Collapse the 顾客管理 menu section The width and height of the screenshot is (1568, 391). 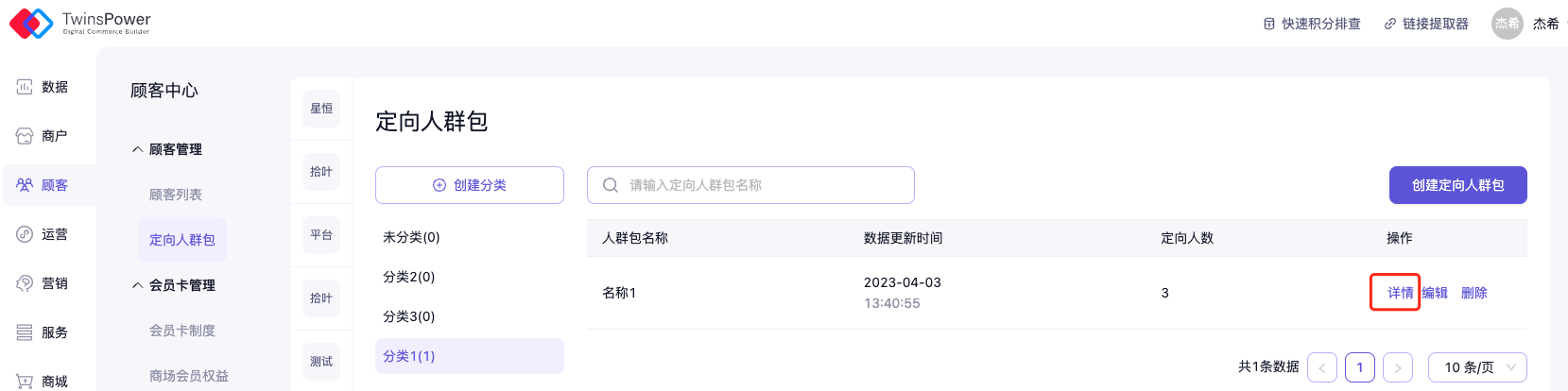pos(138,149)
